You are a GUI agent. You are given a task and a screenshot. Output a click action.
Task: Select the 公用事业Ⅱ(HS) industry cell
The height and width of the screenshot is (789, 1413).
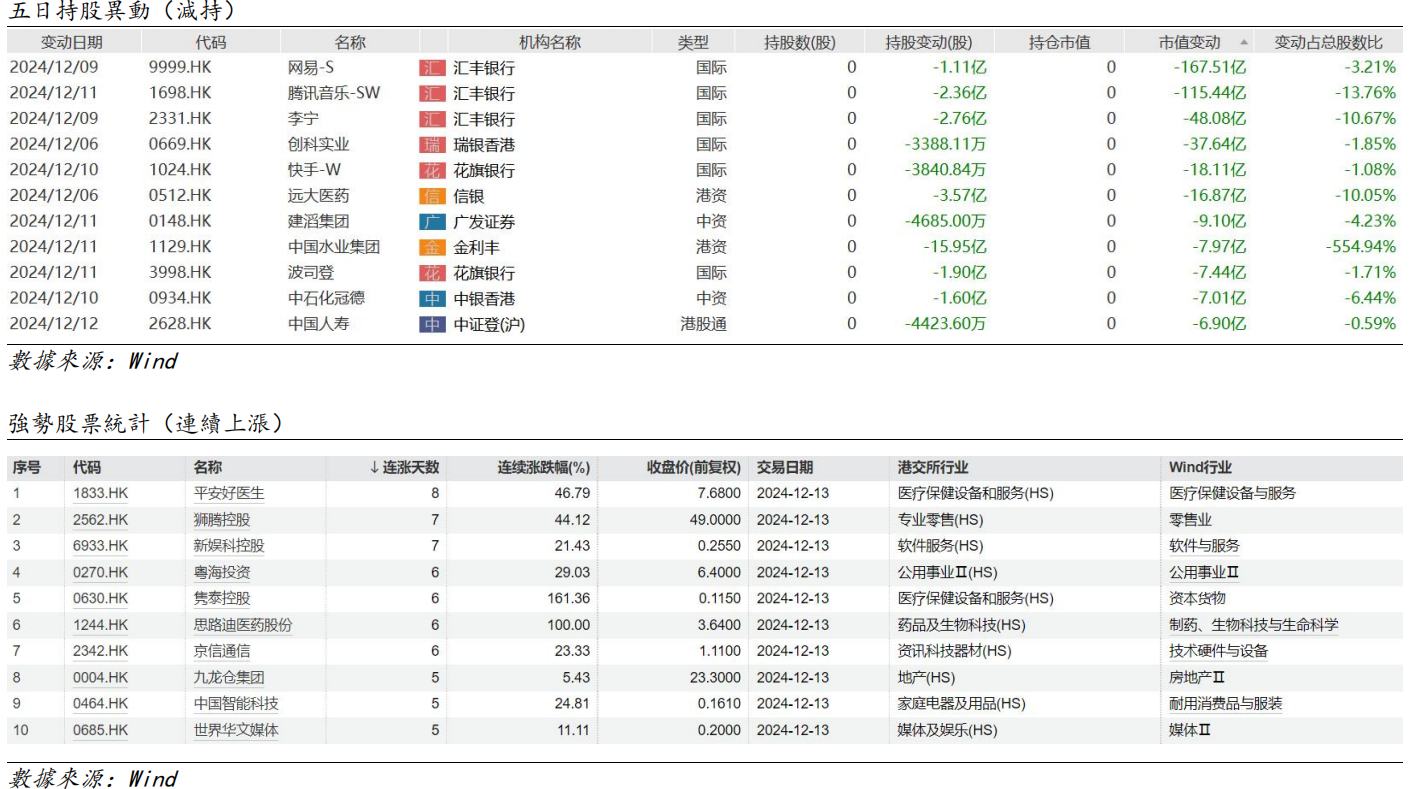(x=948, y=572)
